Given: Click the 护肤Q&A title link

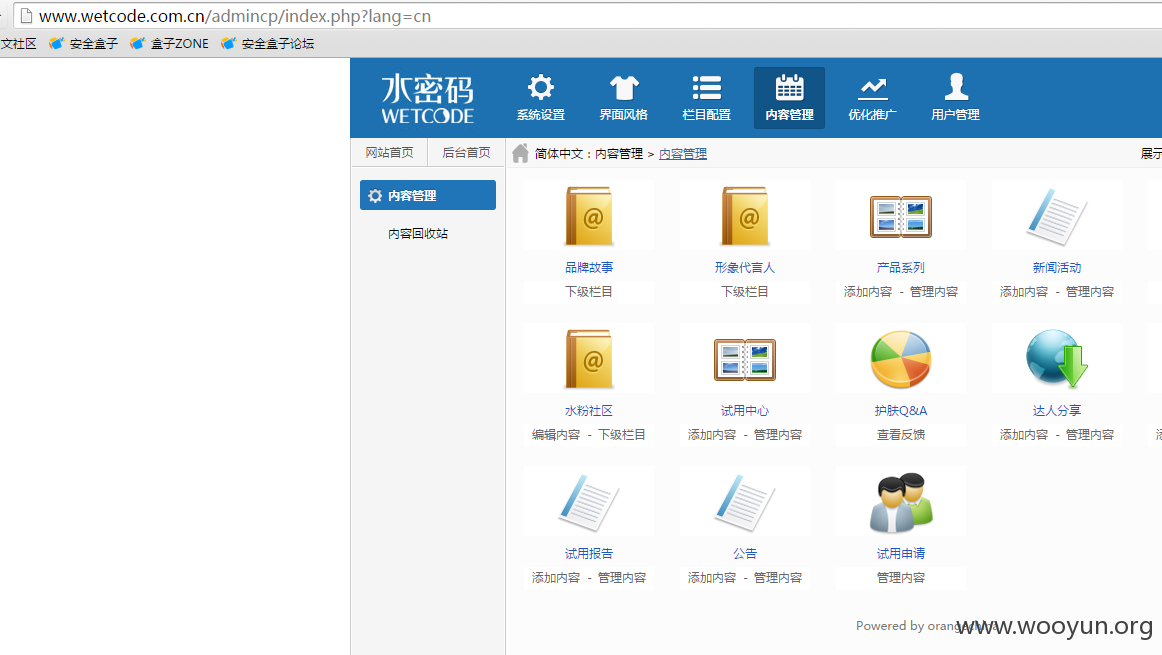Looking at the screenshot, I should point(900,410).
